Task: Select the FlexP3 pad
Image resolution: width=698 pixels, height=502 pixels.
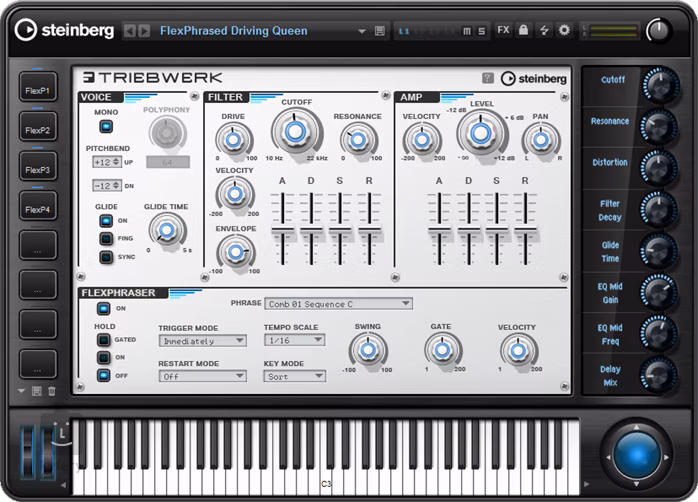Action: [x=38, y=170]
